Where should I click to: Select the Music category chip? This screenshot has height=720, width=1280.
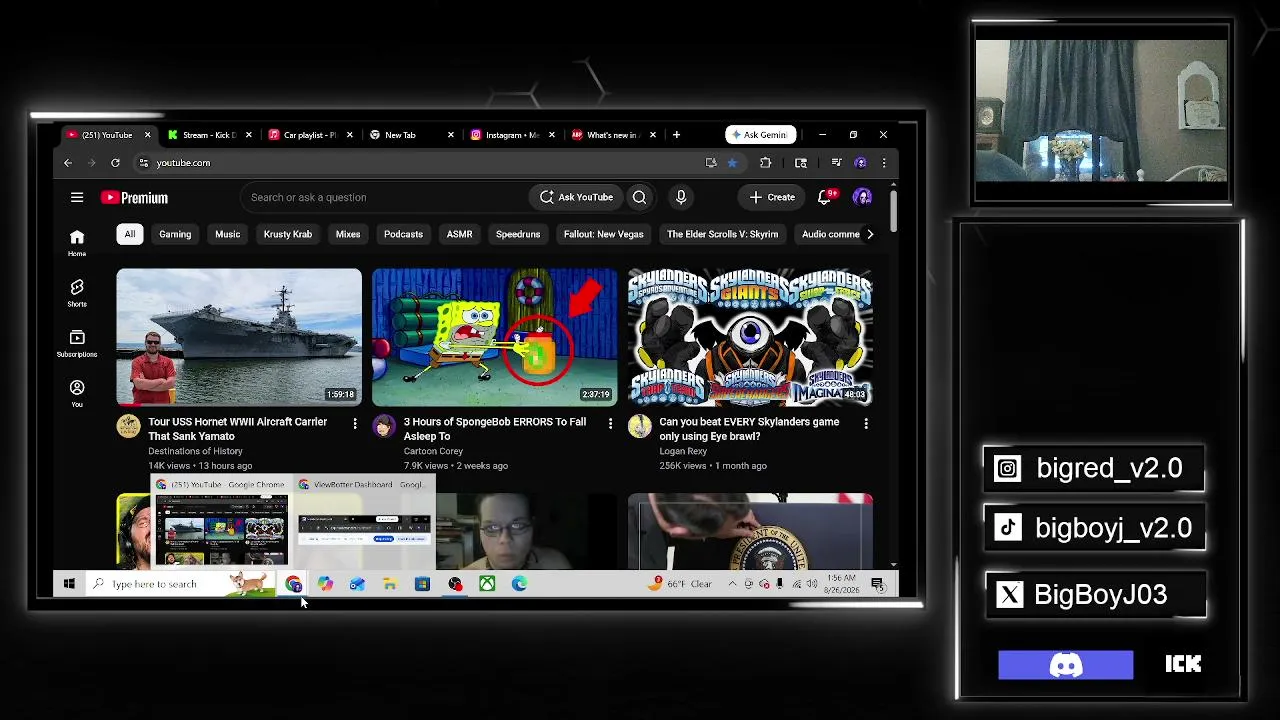tap(228, 234)
